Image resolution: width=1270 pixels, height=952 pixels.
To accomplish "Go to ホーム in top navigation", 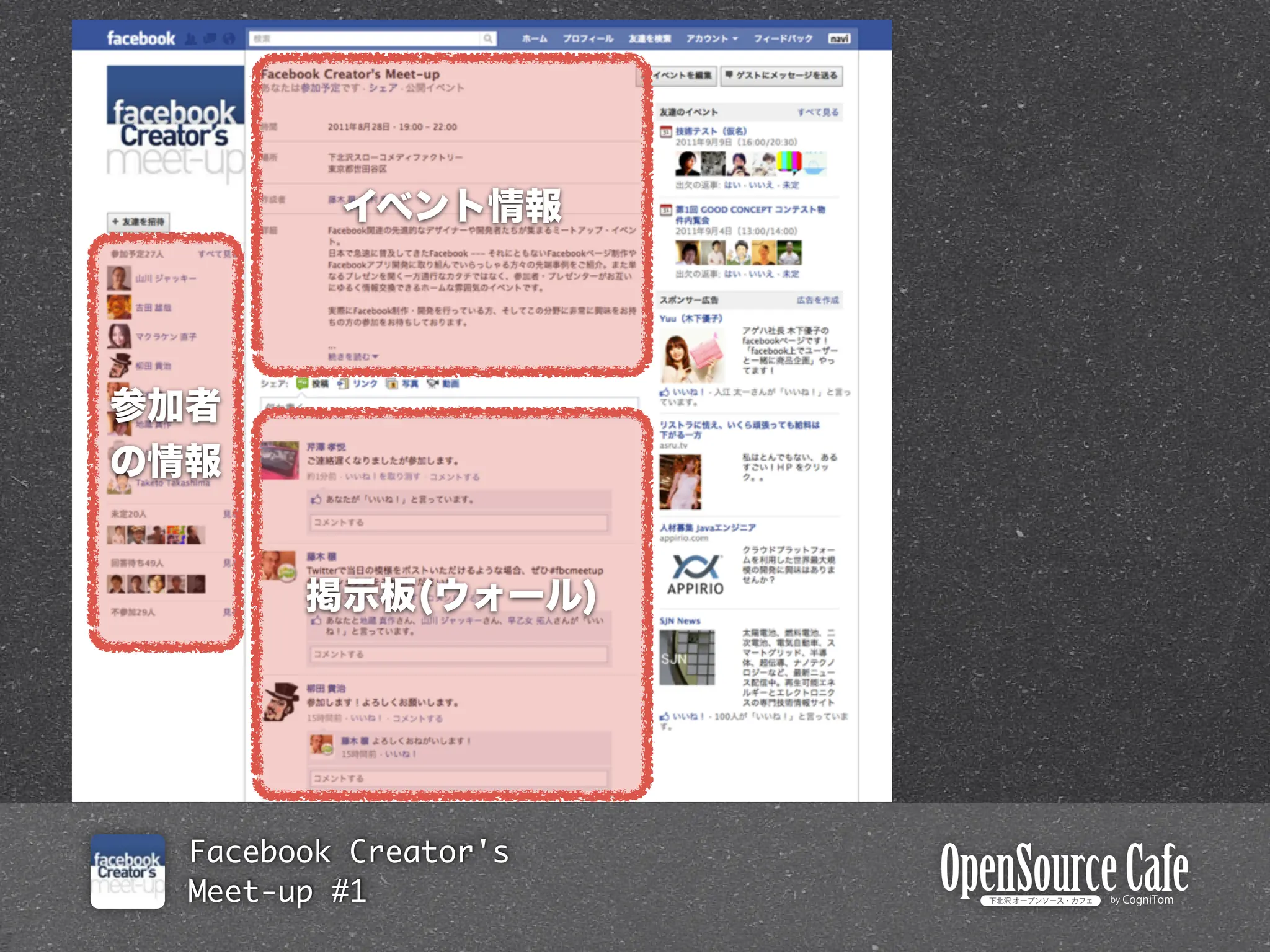I will pyautogui.click(x=535, y=38).
